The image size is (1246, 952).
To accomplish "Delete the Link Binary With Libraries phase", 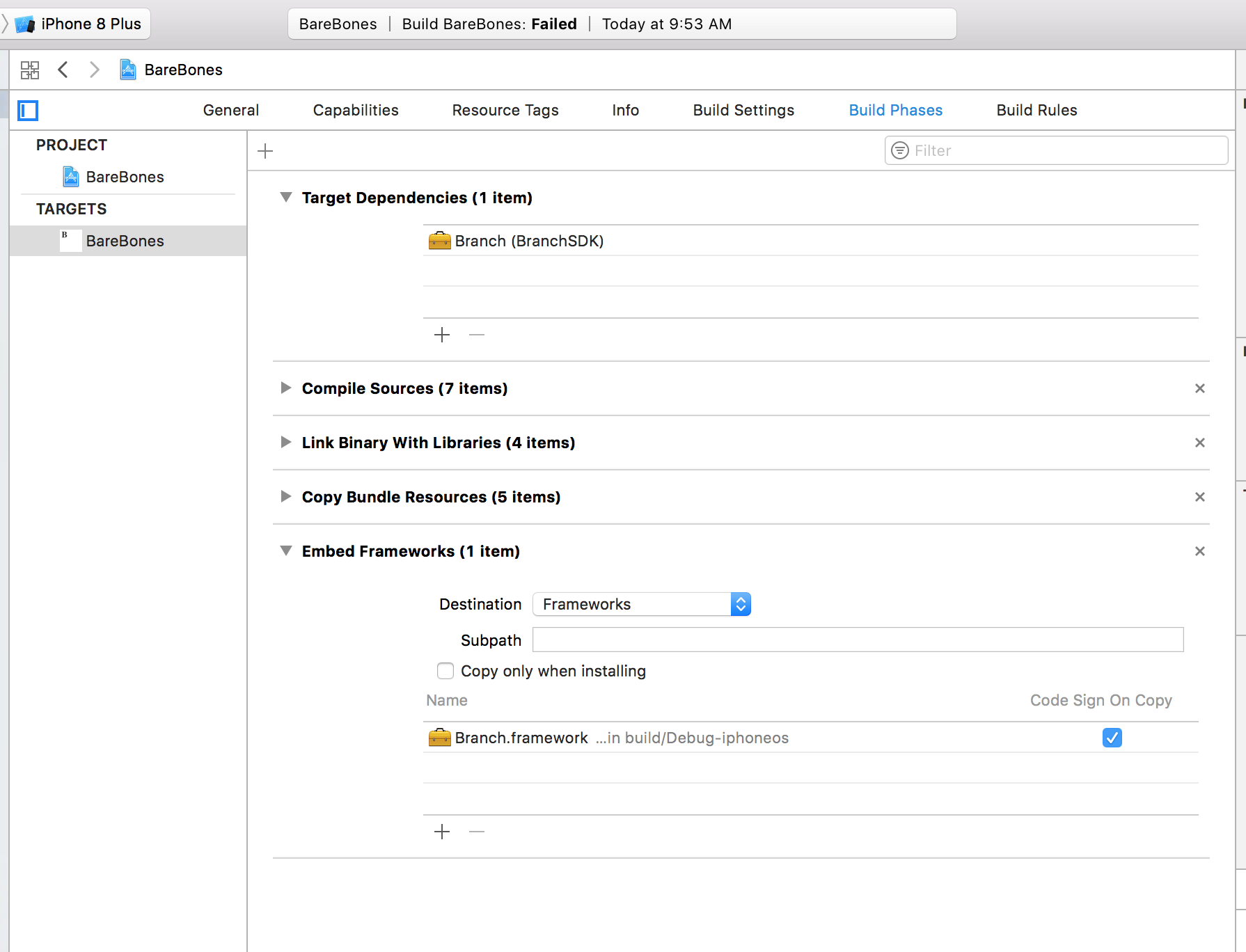I will point(1200,443).
